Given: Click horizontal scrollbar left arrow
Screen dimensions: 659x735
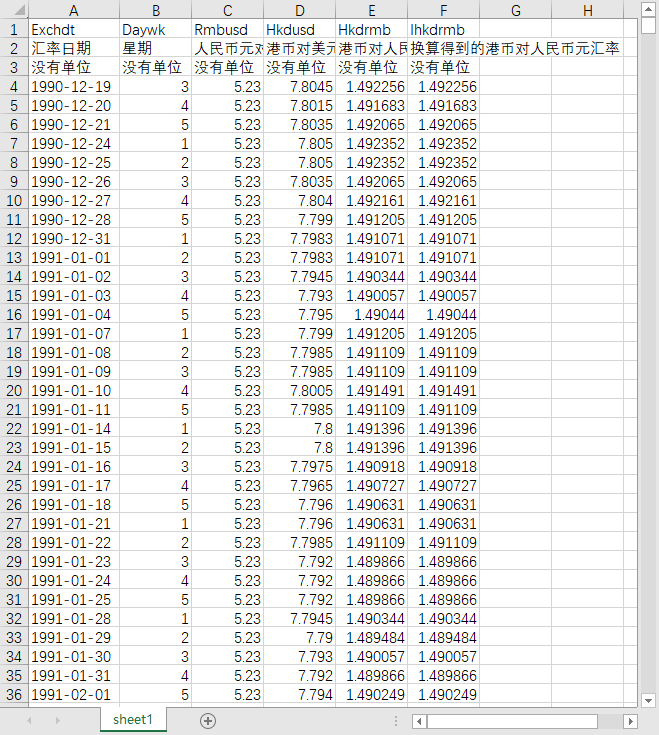Looking at the screenshot, I should [419, 721].
